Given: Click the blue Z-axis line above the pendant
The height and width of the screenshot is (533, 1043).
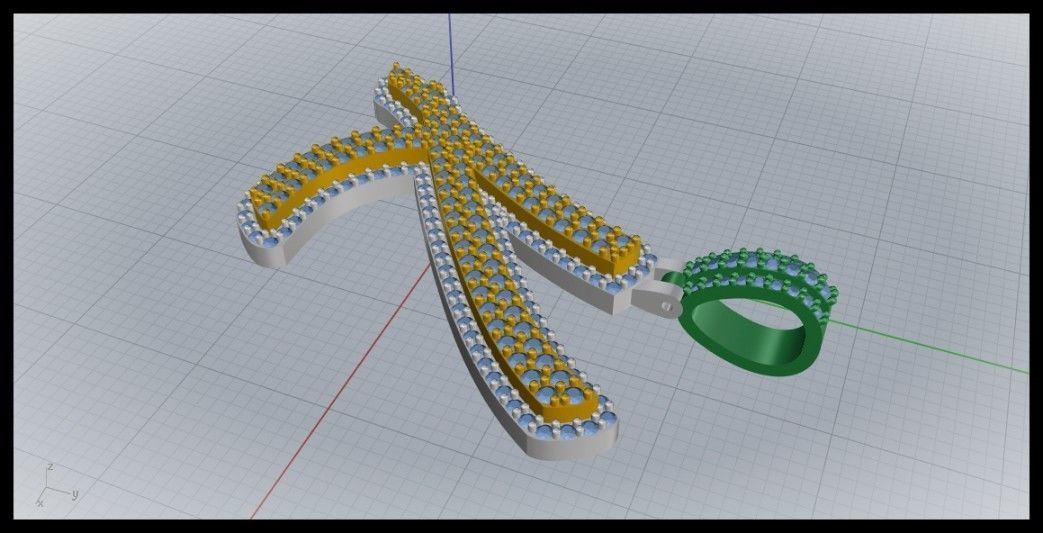Looking at the screenshot, I should click(451, 55).
